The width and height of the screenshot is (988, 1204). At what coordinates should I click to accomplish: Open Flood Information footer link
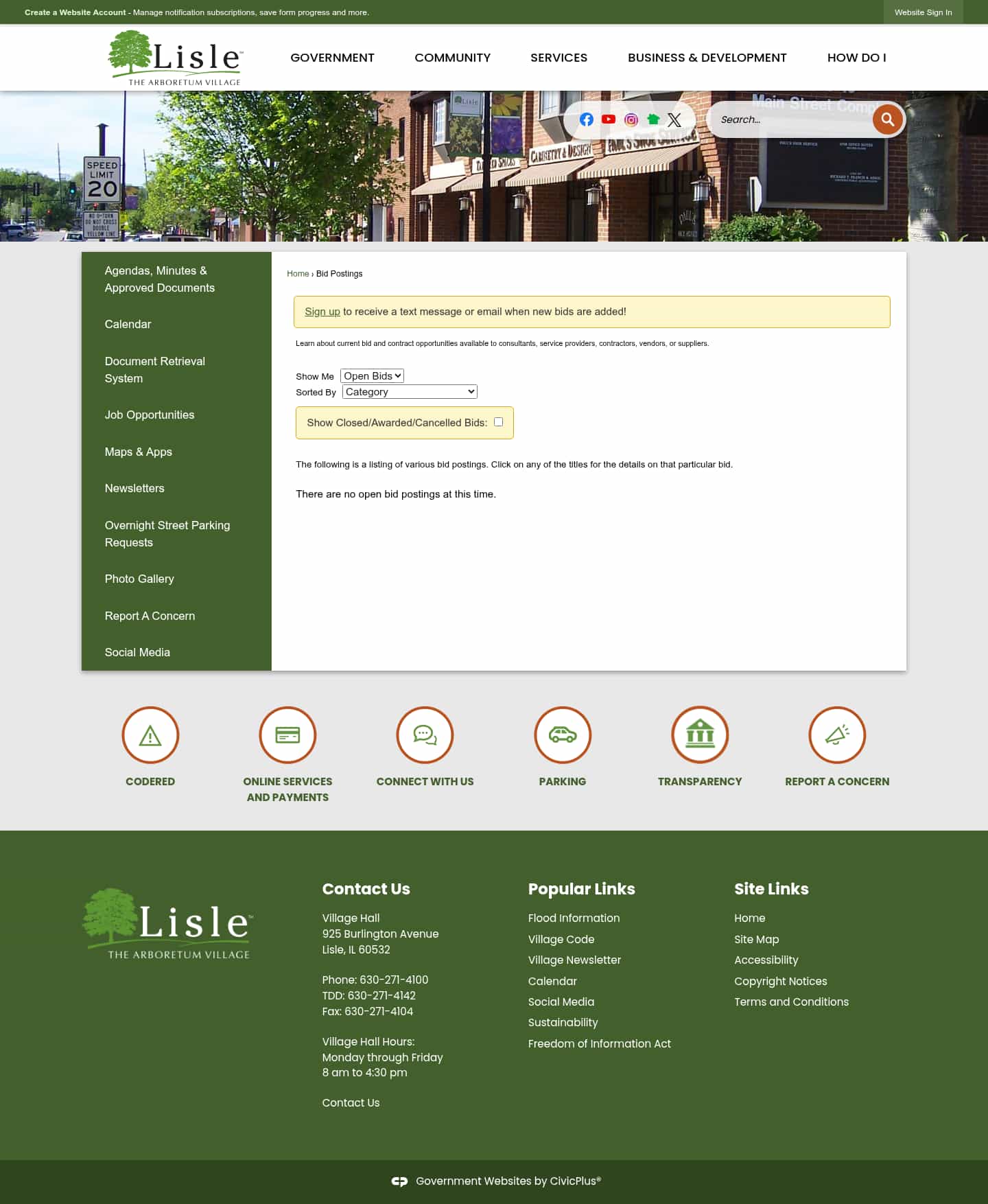point(574,918)
